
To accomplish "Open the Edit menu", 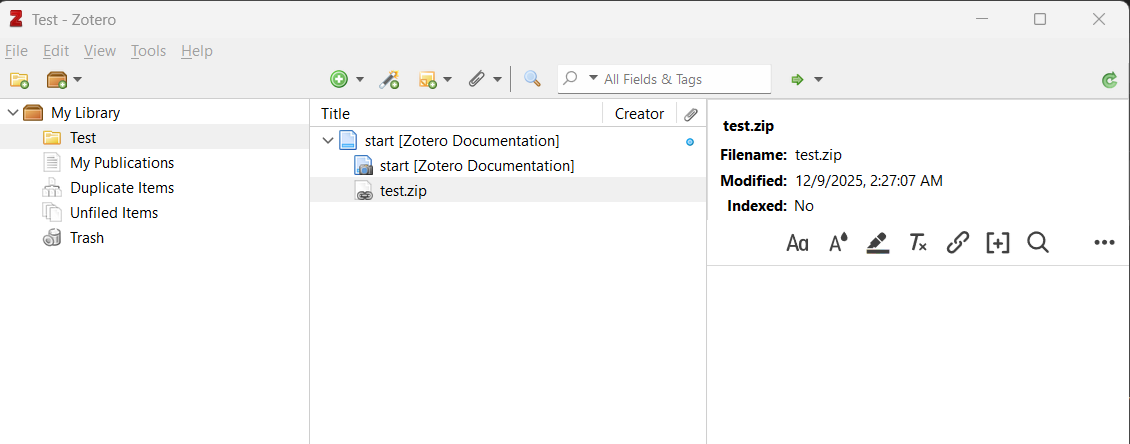I will pyautogui.click(x=55, y=51).
